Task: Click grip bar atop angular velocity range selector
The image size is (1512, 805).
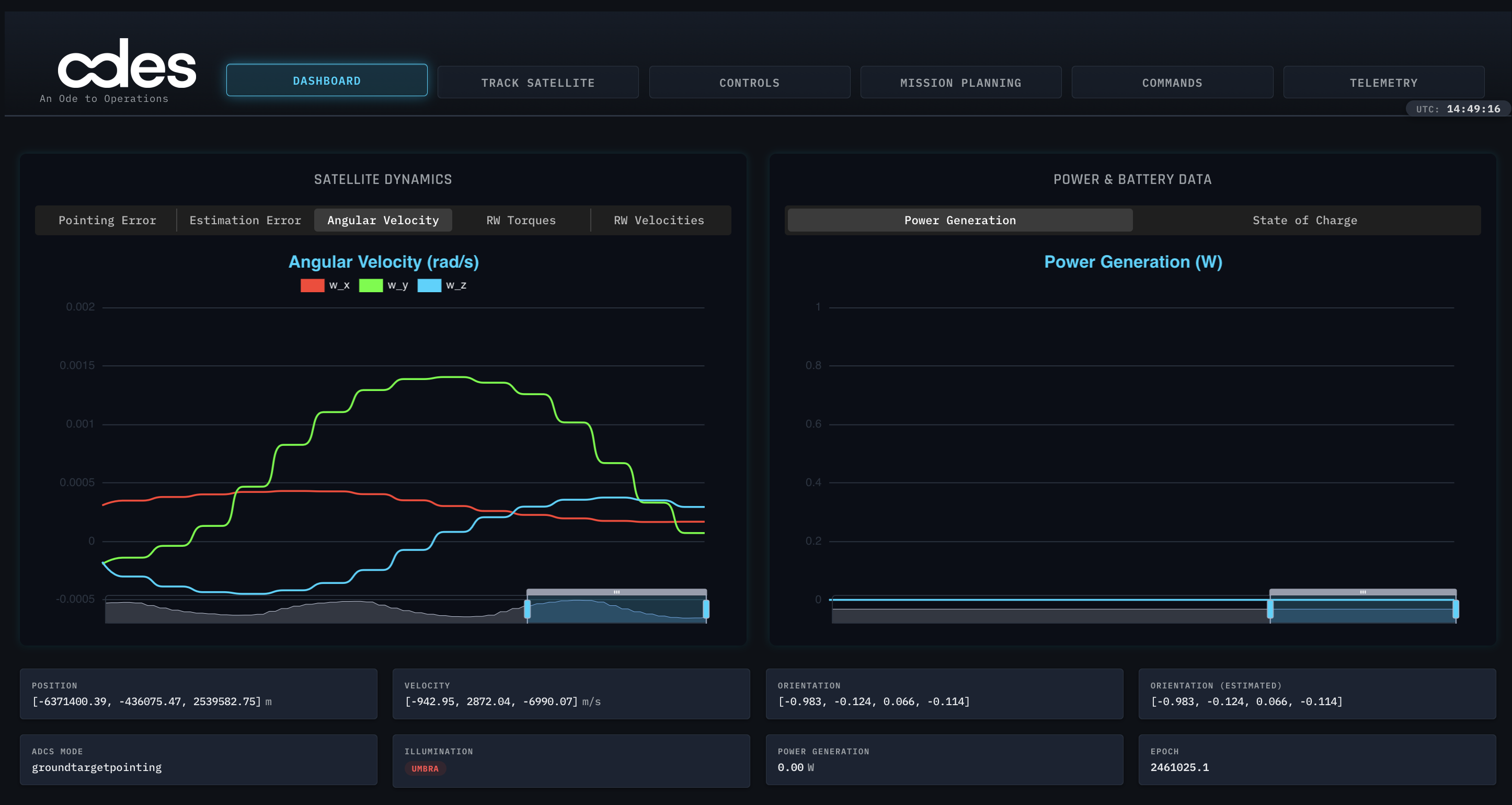Action: [616, 592]
